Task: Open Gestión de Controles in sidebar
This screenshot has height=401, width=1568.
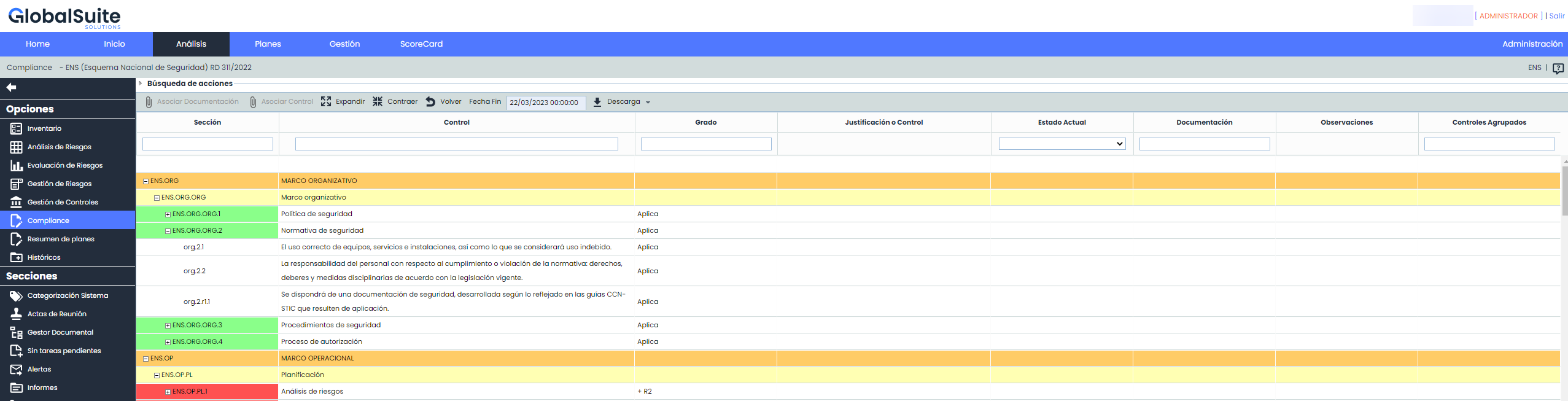Action: (17, 202)
